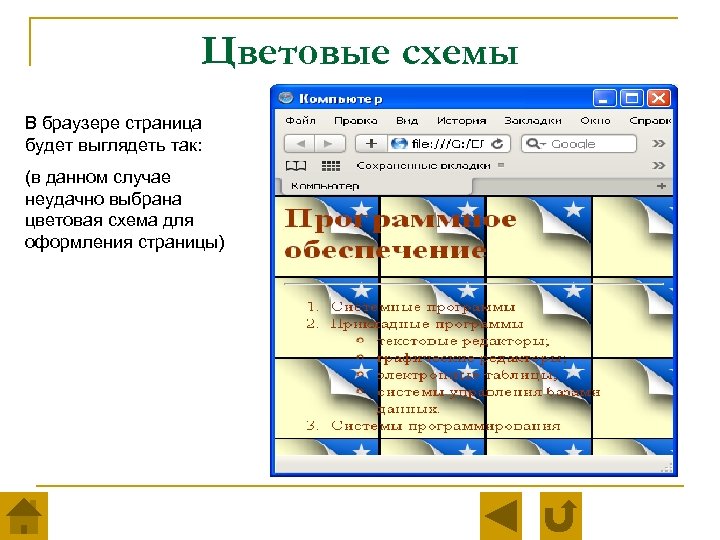Open the Вид menu
This screenshot has width=720, height=540.
pyautogui.click(x=407, y=120)
